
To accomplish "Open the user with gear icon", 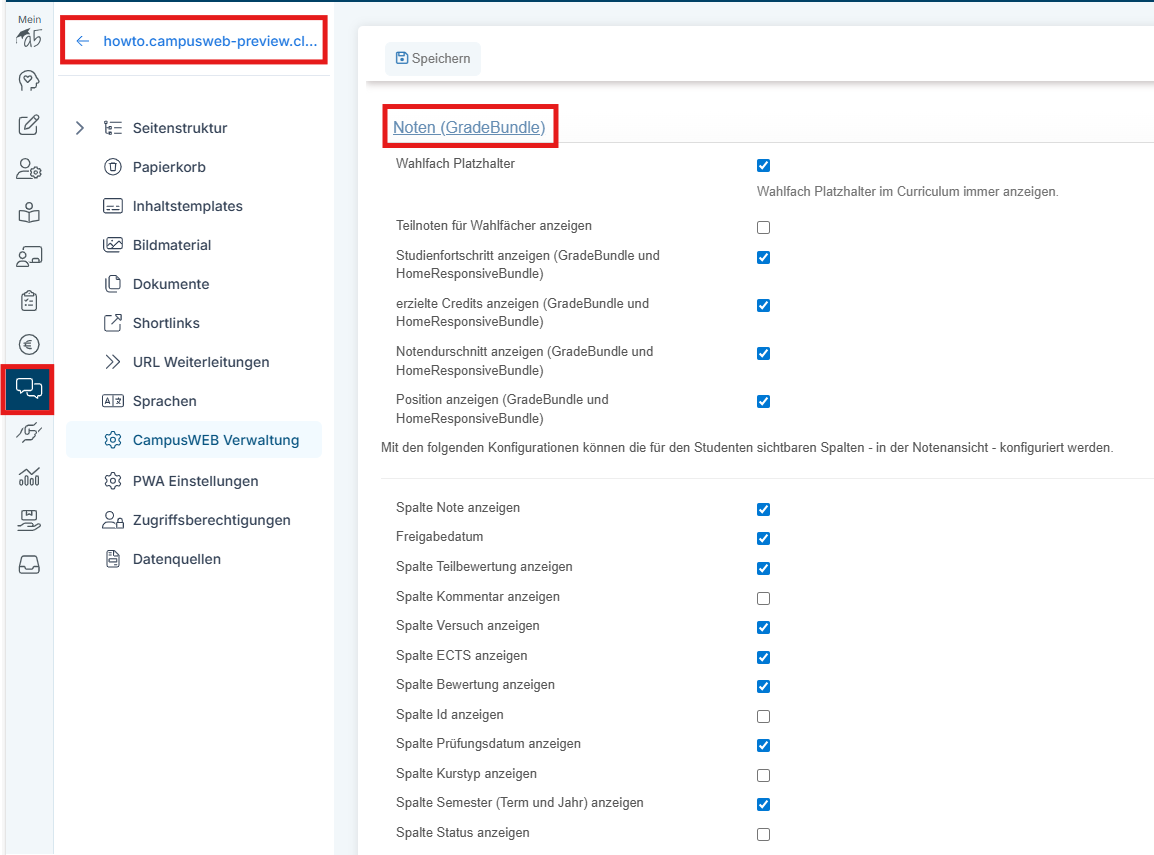I will pos(28,169).
